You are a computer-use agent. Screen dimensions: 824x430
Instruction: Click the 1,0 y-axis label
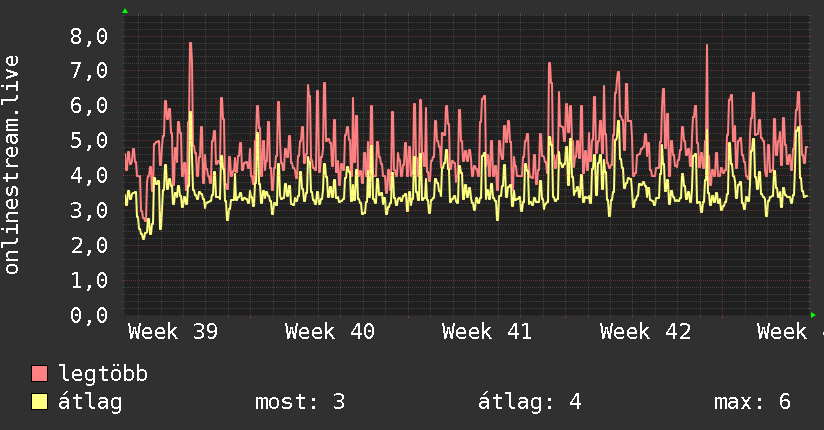pyautogui.click(x=89, y=280)
